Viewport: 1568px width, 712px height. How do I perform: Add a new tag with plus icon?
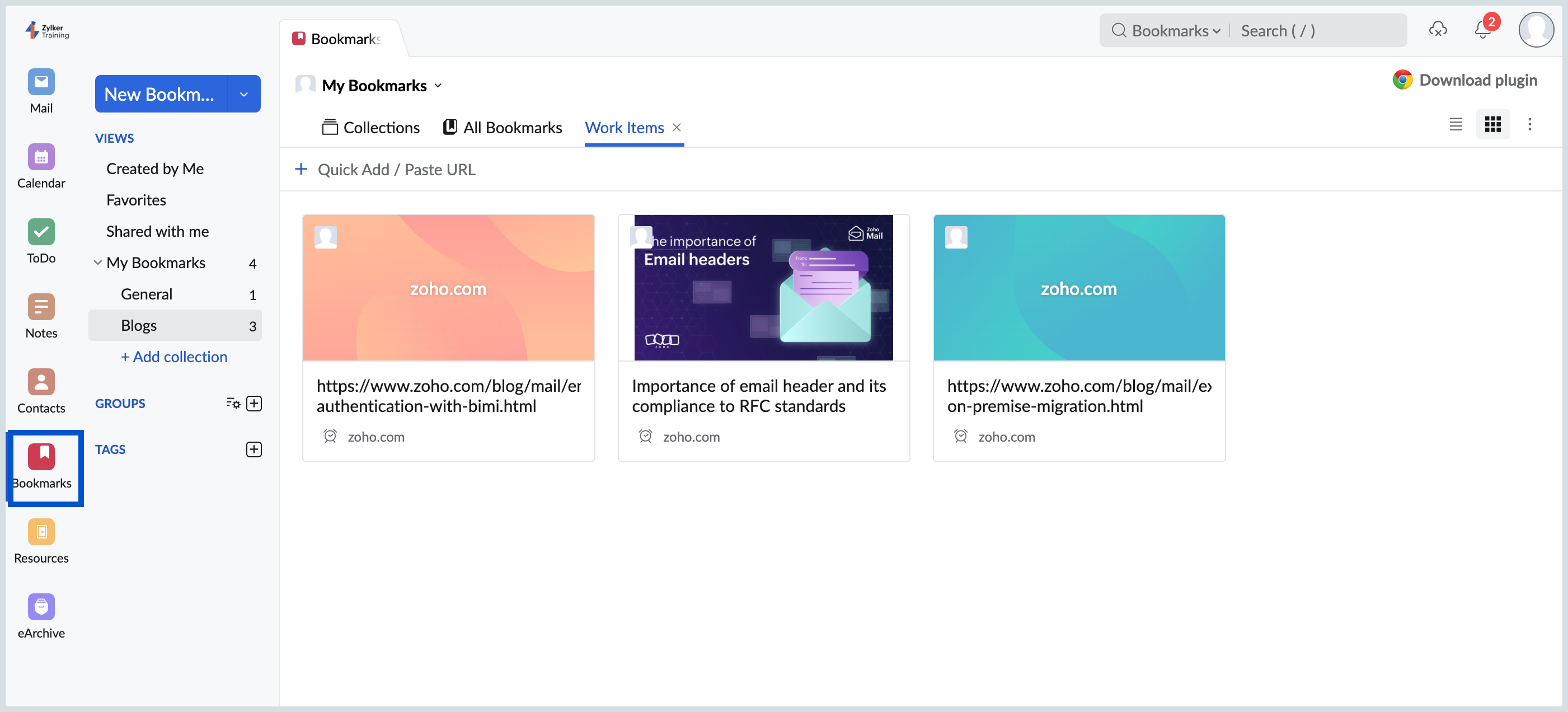coord(253,449)
